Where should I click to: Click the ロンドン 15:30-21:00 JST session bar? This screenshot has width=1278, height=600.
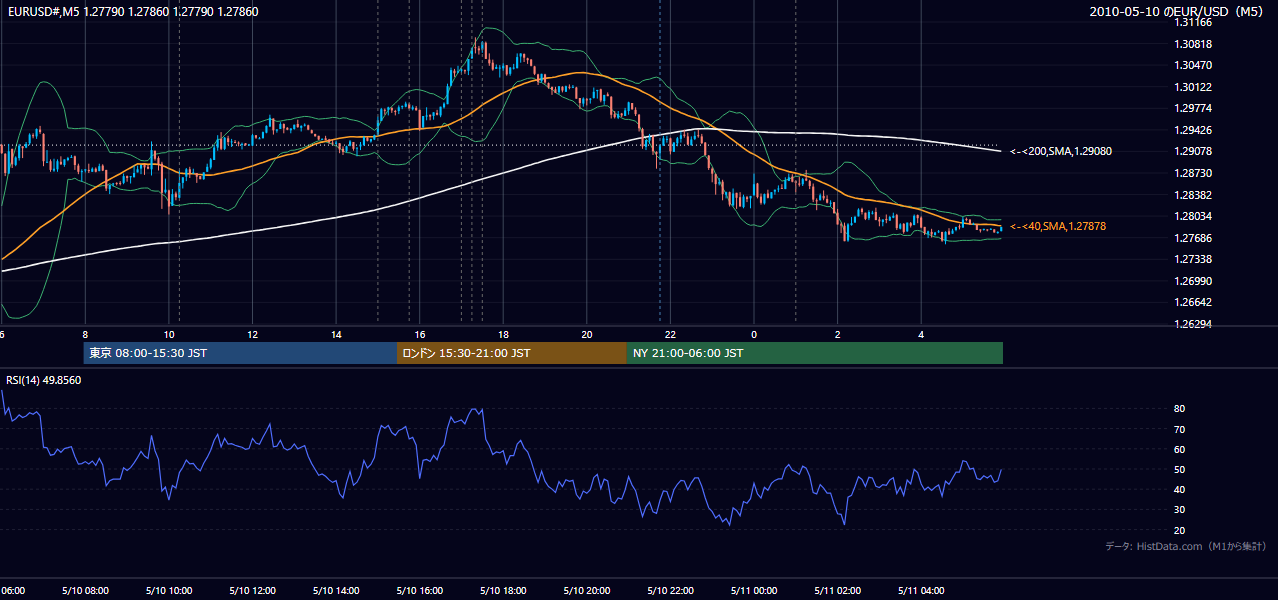512,353
